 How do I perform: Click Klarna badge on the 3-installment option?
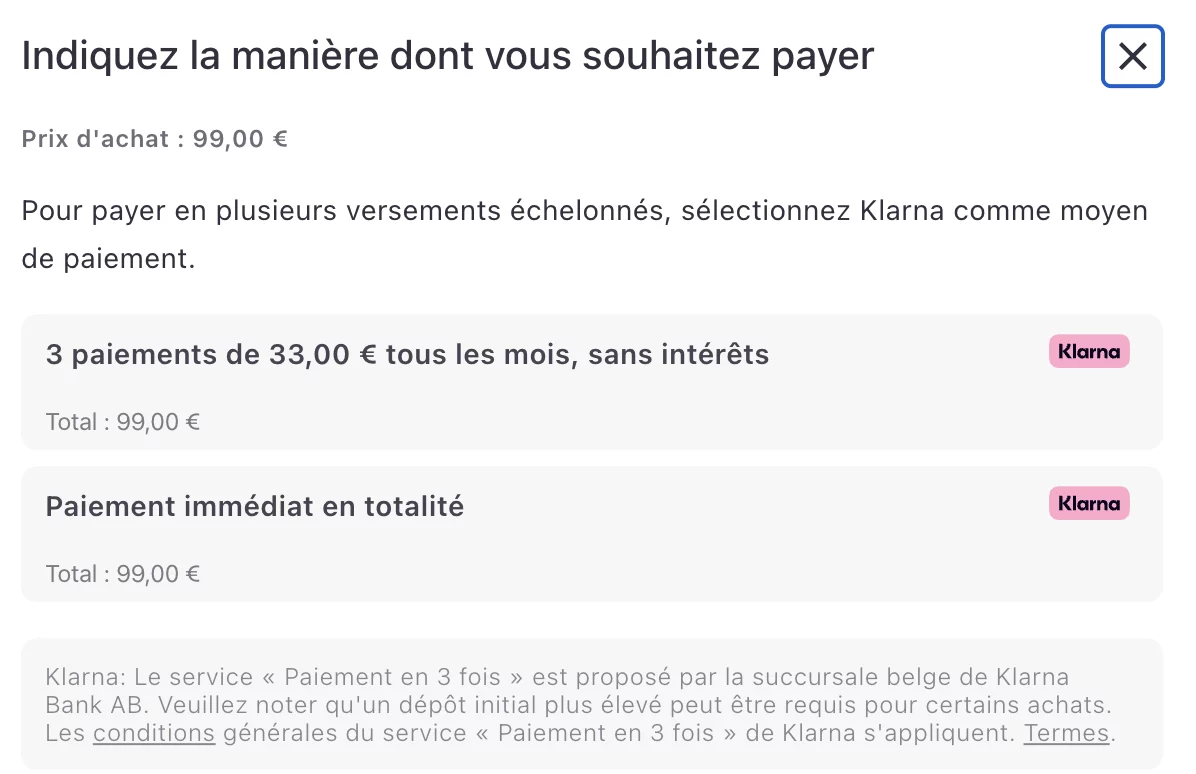(1088, 352)
